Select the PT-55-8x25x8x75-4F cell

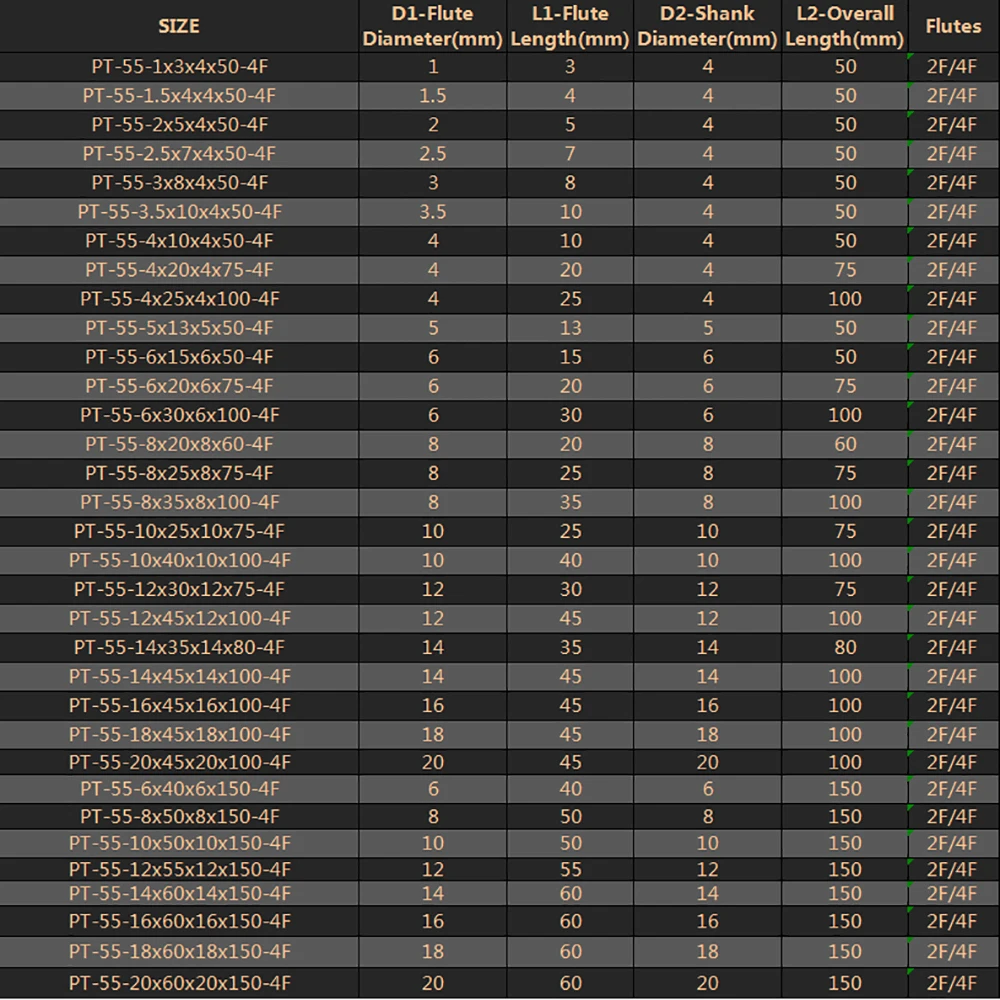tap(179, 473)
